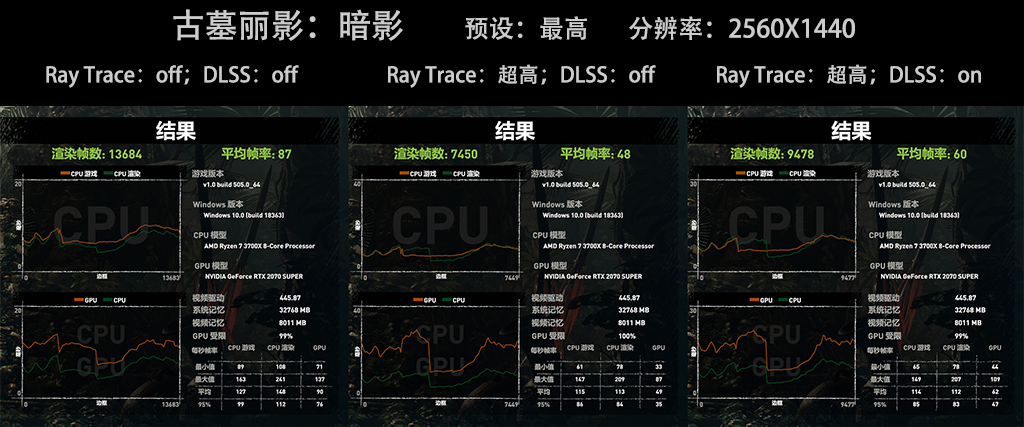Click the 95% GPU cell 47 in right table
The width and height of the screenshot is (1024, 427).
(995, 405)
